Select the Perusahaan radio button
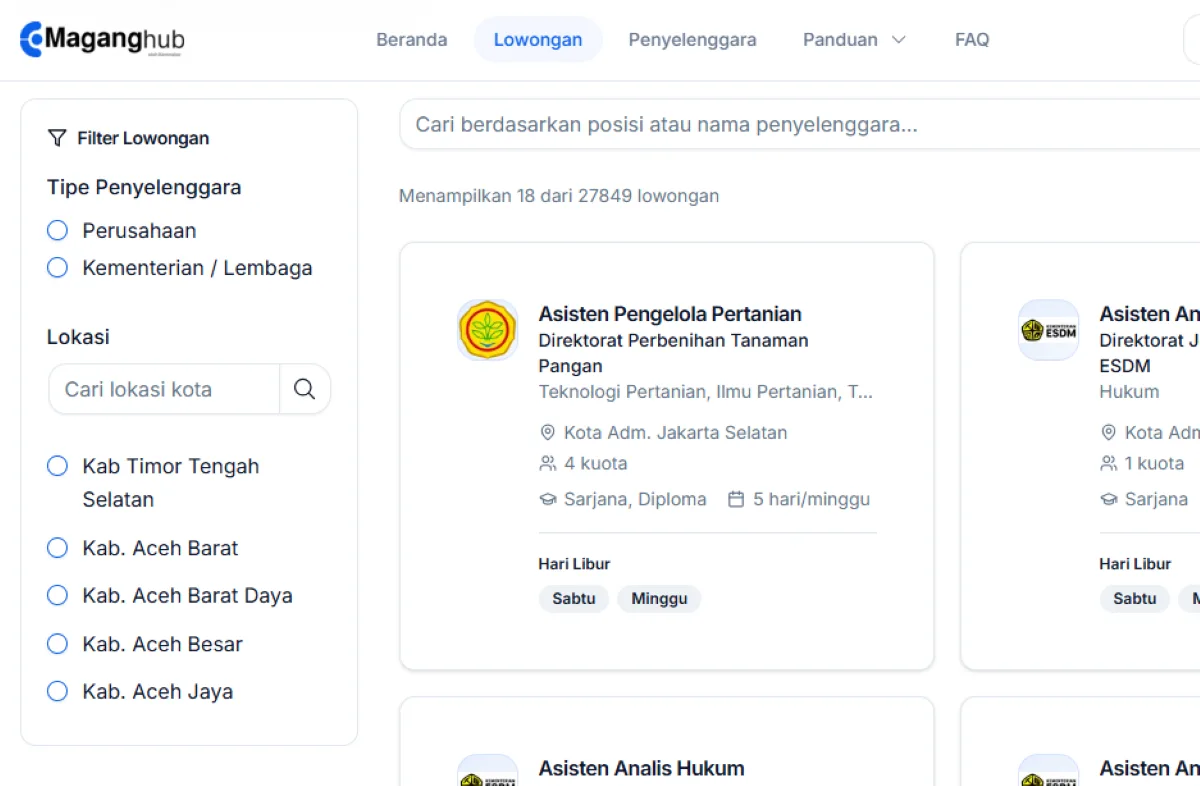 pos(58,231)
